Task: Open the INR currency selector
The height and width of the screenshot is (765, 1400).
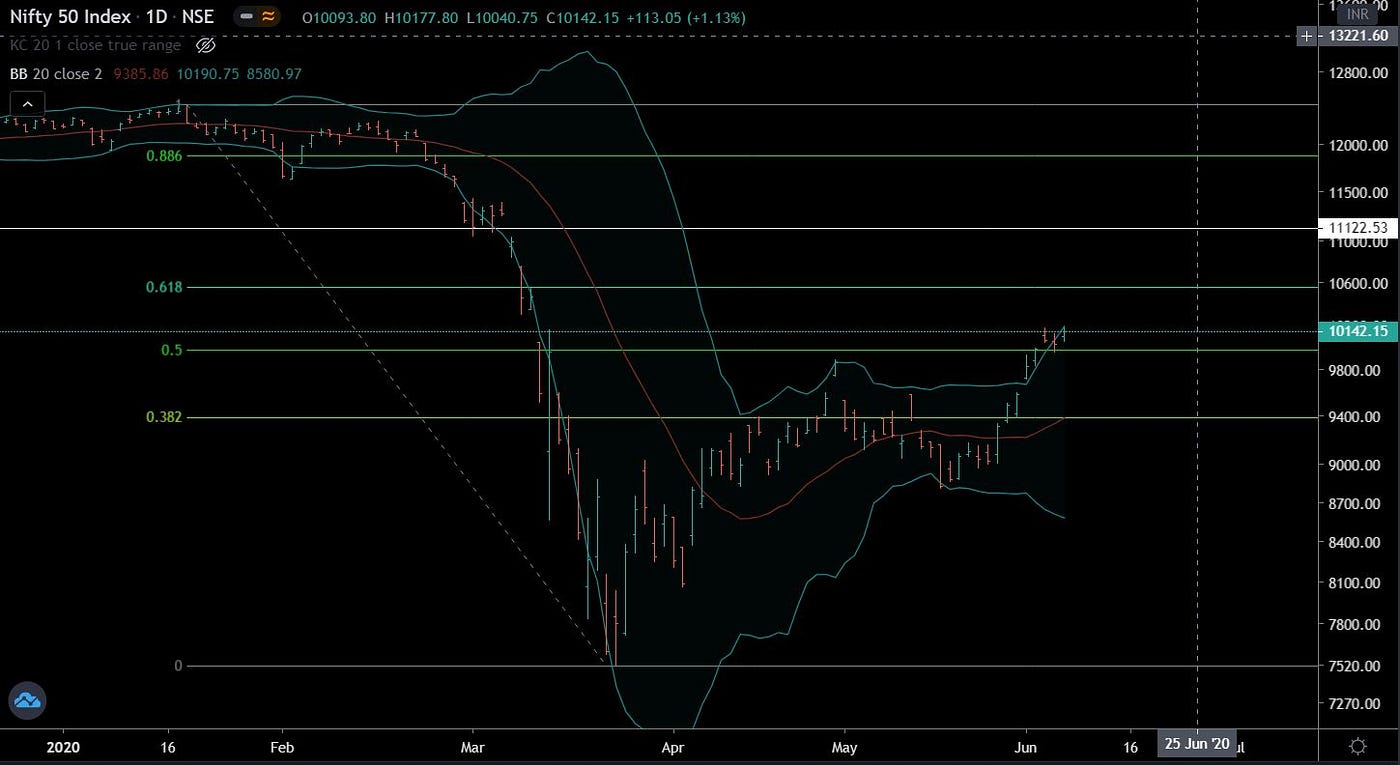Action: click(x=1357, y=14)
